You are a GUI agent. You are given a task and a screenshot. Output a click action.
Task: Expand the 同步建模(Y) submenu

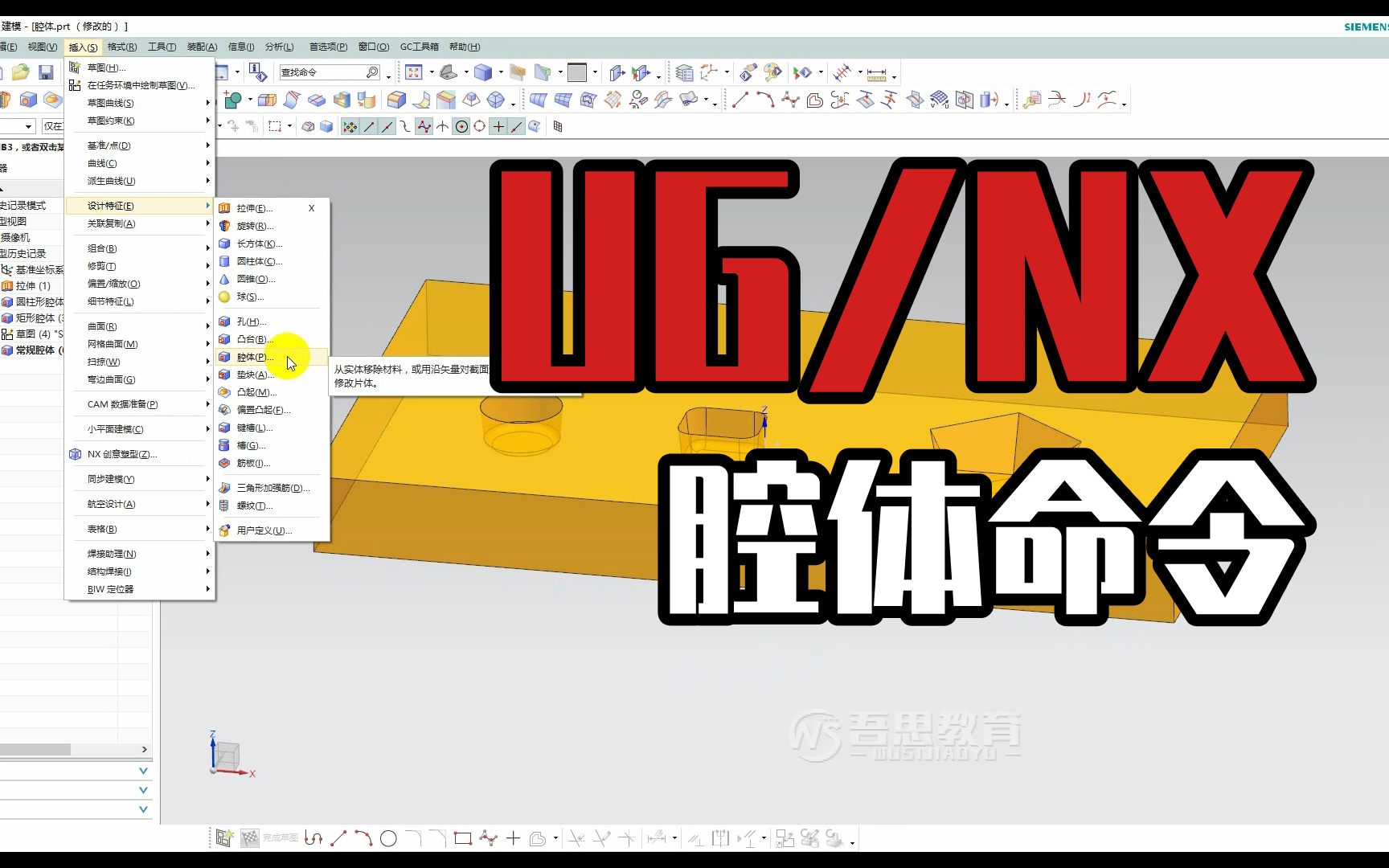coord(140,479)
